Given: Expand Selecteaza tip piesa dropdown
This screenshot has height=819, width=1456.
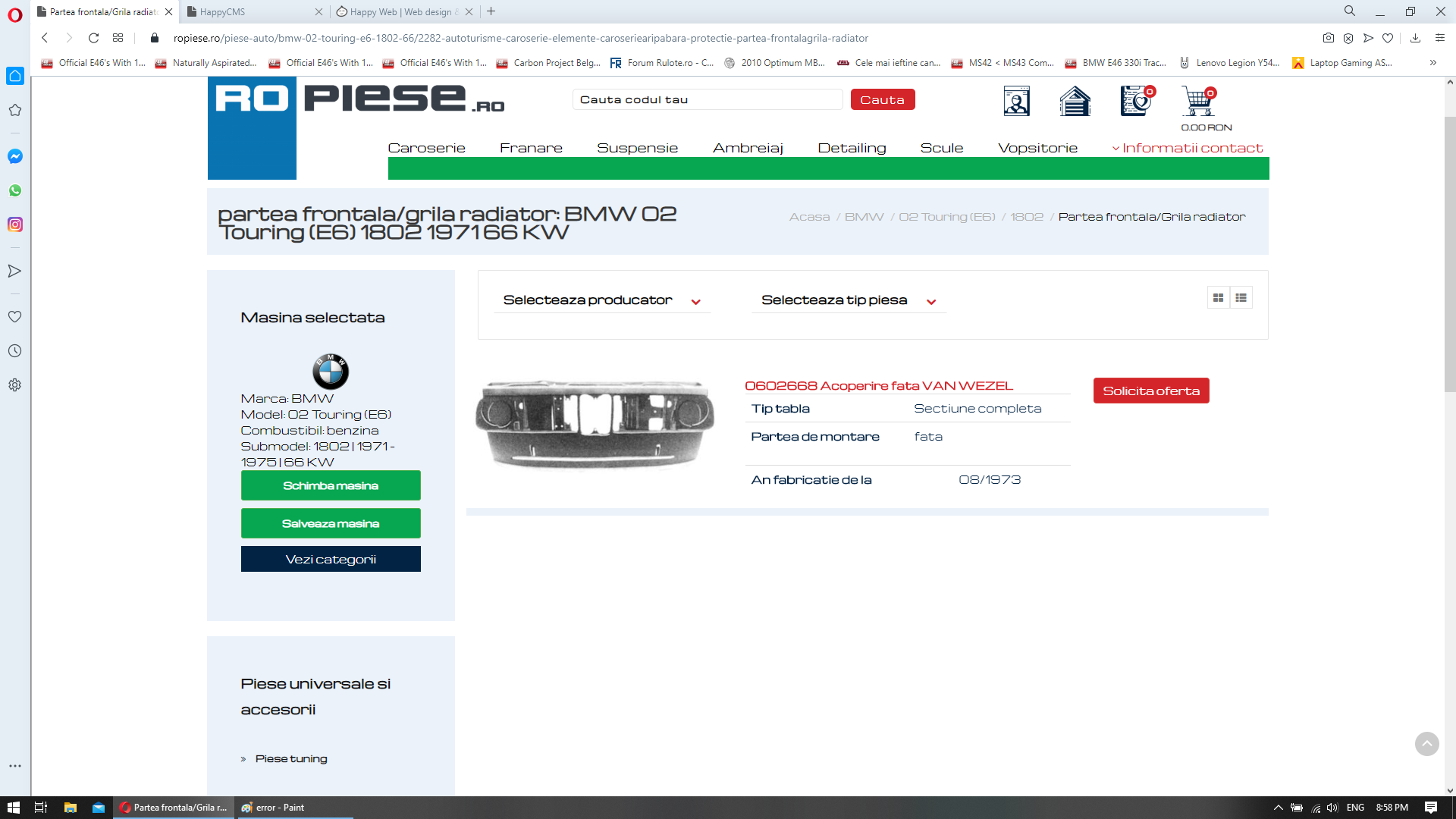Looking at the screenshot, I should [849, 300].
